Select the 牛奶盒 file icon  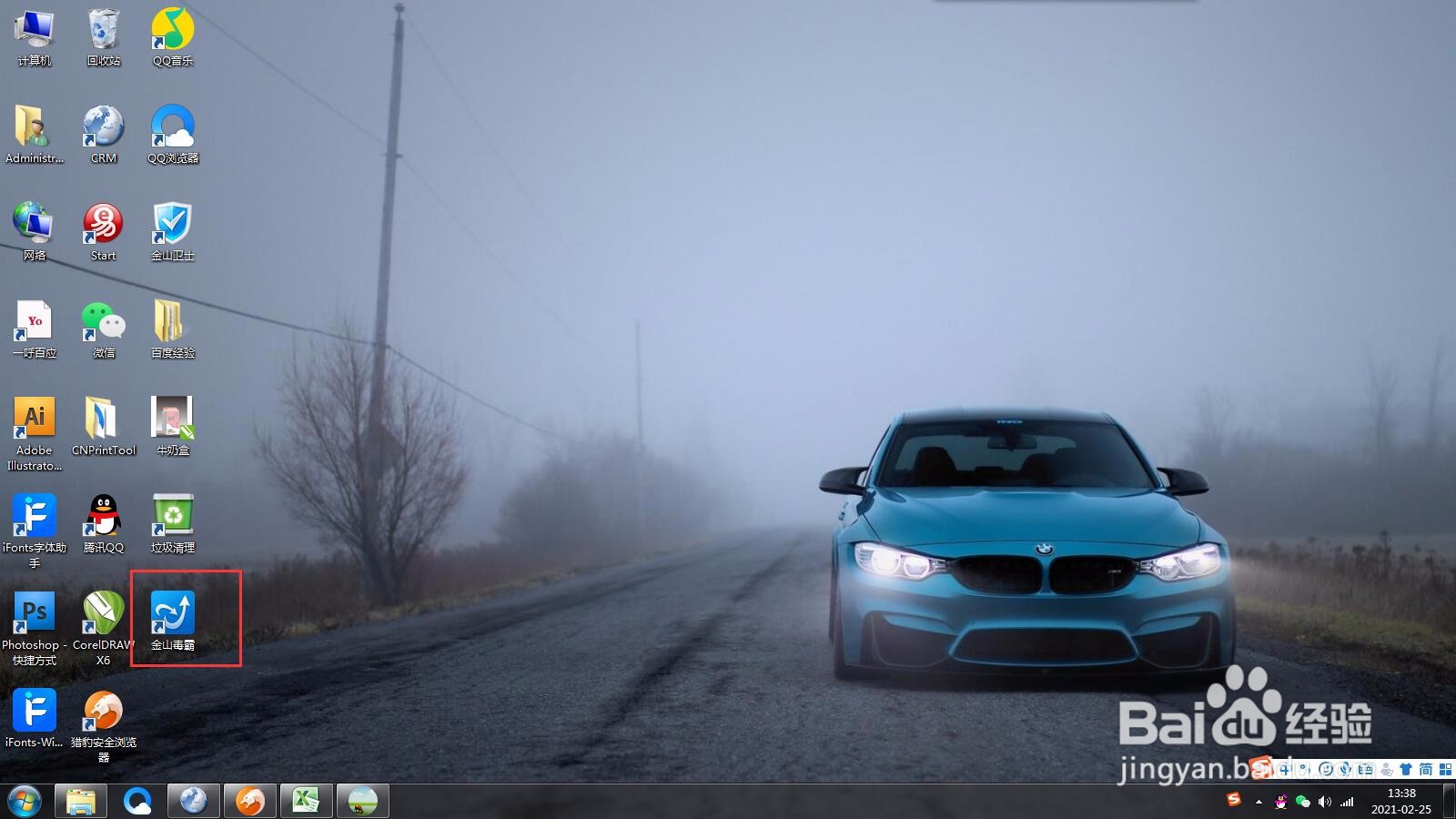click(x=173, y=427)
